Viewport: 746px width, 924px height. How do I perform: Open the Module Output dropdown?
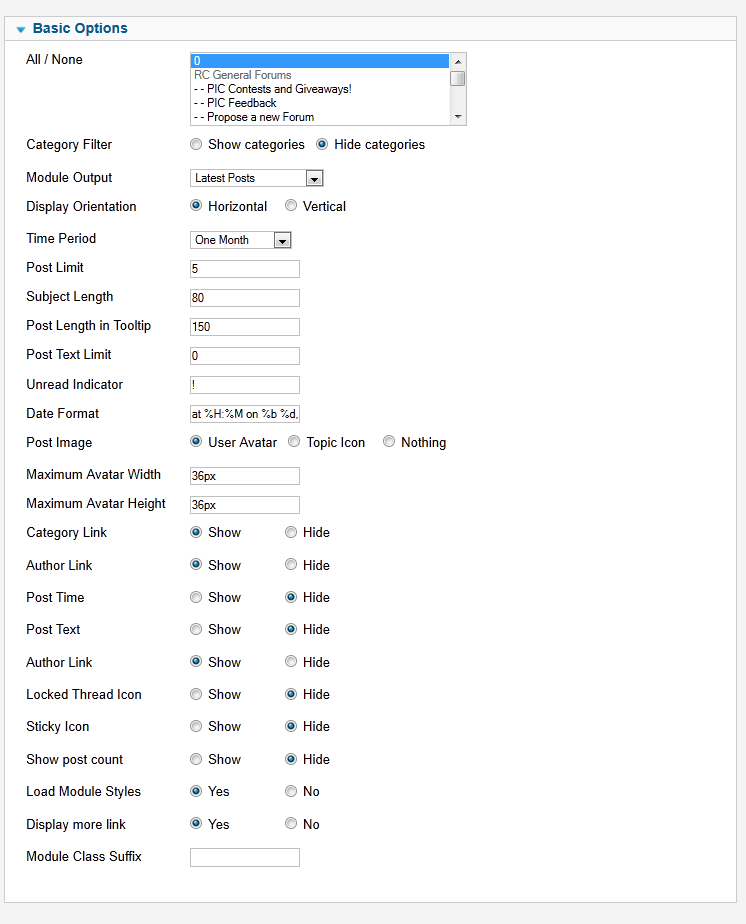coord(314,178)
